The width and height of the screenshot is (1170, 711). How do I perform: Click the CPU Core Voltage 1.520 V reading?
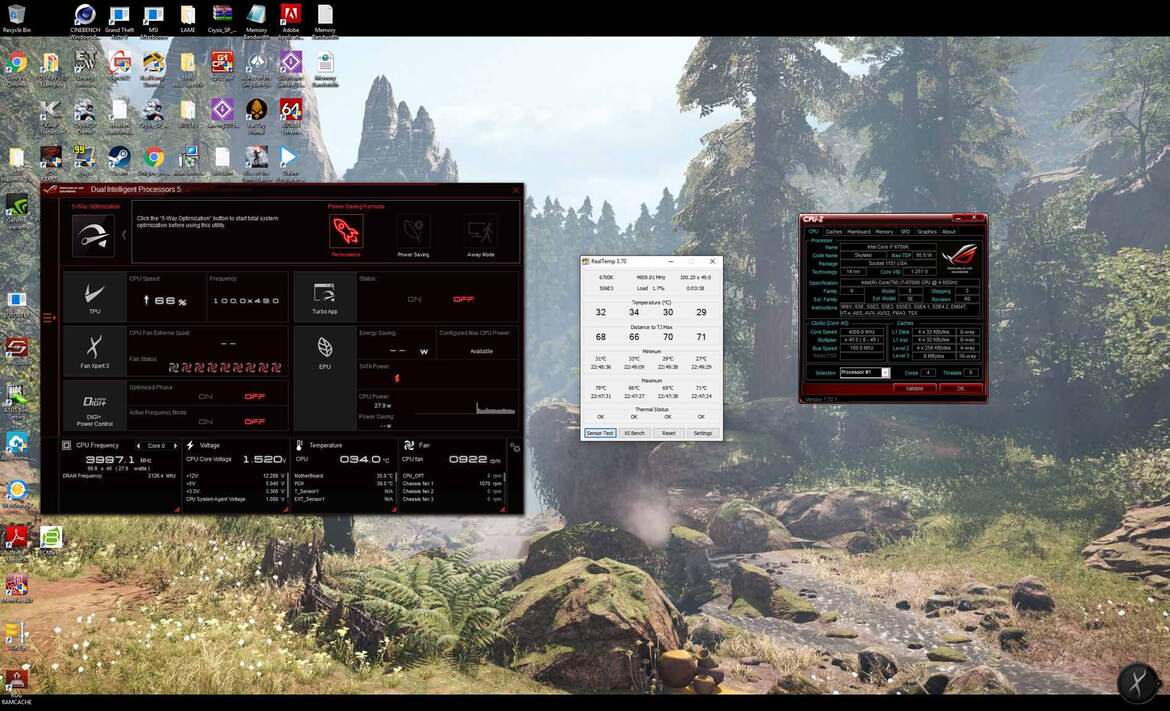[x=264, y=460]
